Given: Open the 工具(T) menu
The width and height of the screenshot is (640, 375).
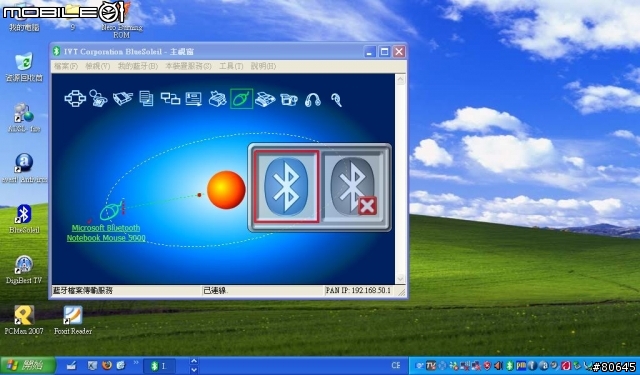Looking at the screenshot, I should click(x=231, y=66).
